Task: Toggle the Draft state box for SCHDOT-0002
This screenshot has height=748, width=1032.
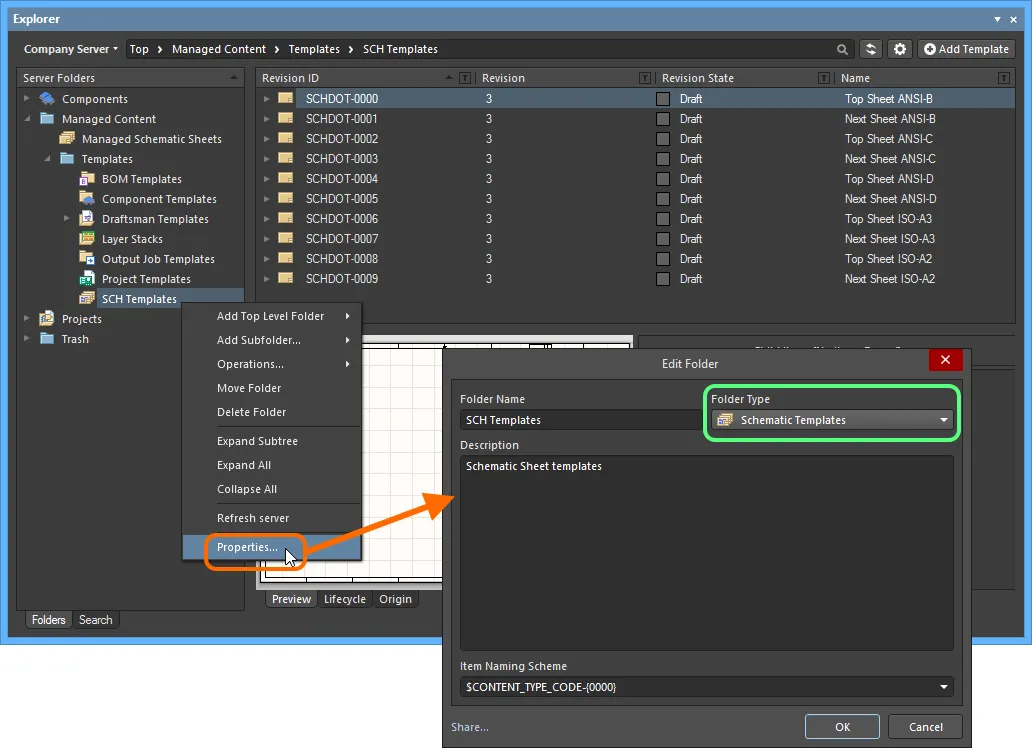Action: pyautogui.click(x=663, y=139)
